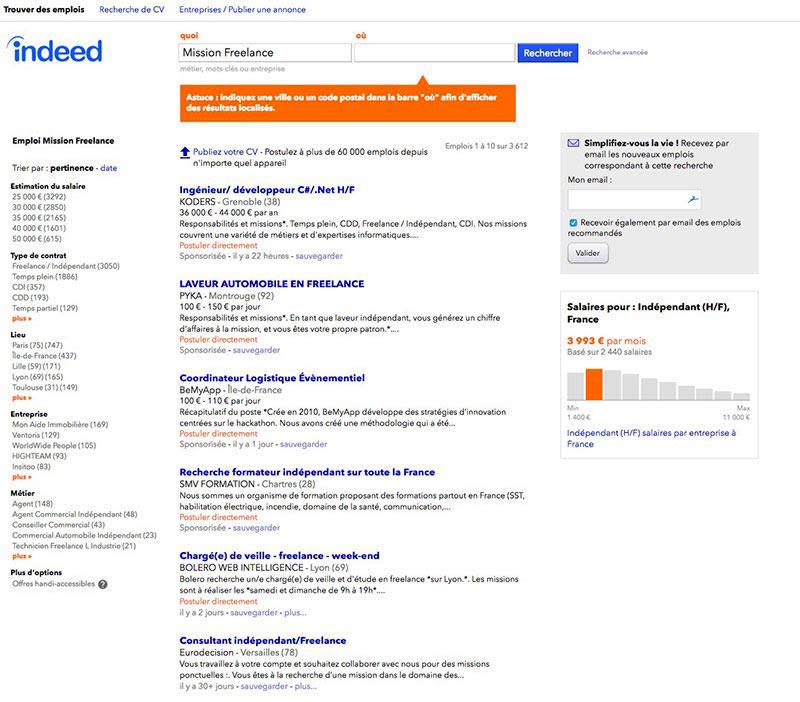Filter by salary 50 000 € (615)
The width and height of the screenshot is (800, 702).
[x=37, y=239]
